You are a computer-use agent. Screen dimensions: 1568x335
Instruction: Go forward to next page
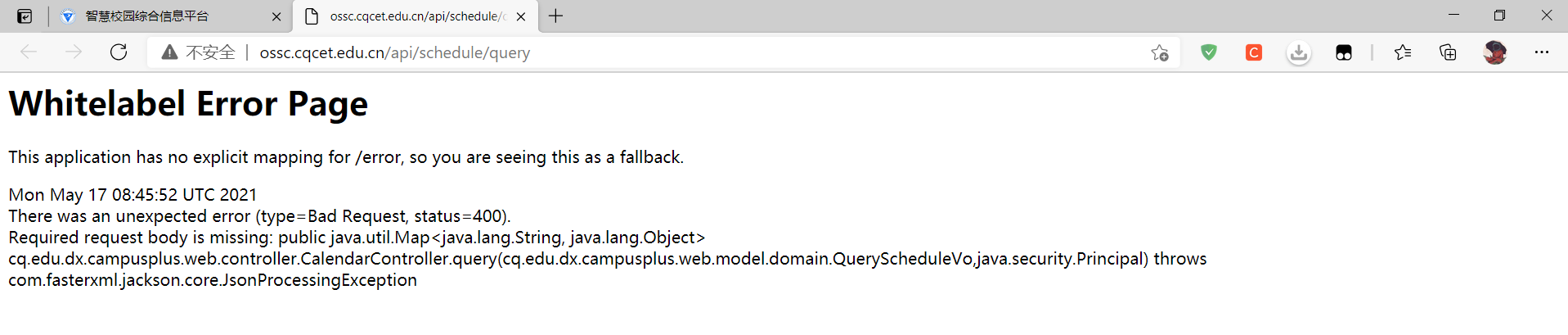(x=74, y=52)
